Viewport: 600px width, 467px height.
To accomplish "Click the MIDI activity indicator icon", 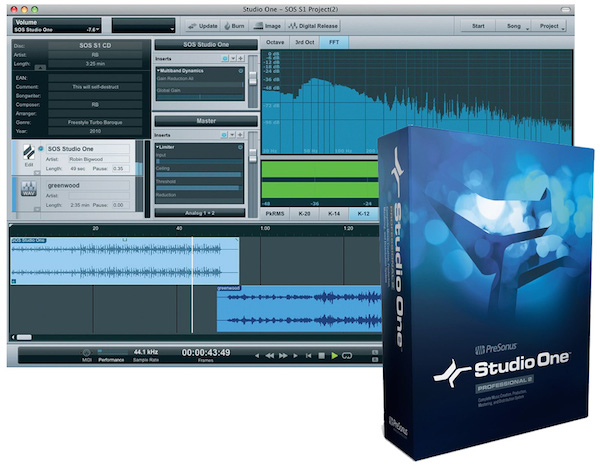I will pos(87,353).
